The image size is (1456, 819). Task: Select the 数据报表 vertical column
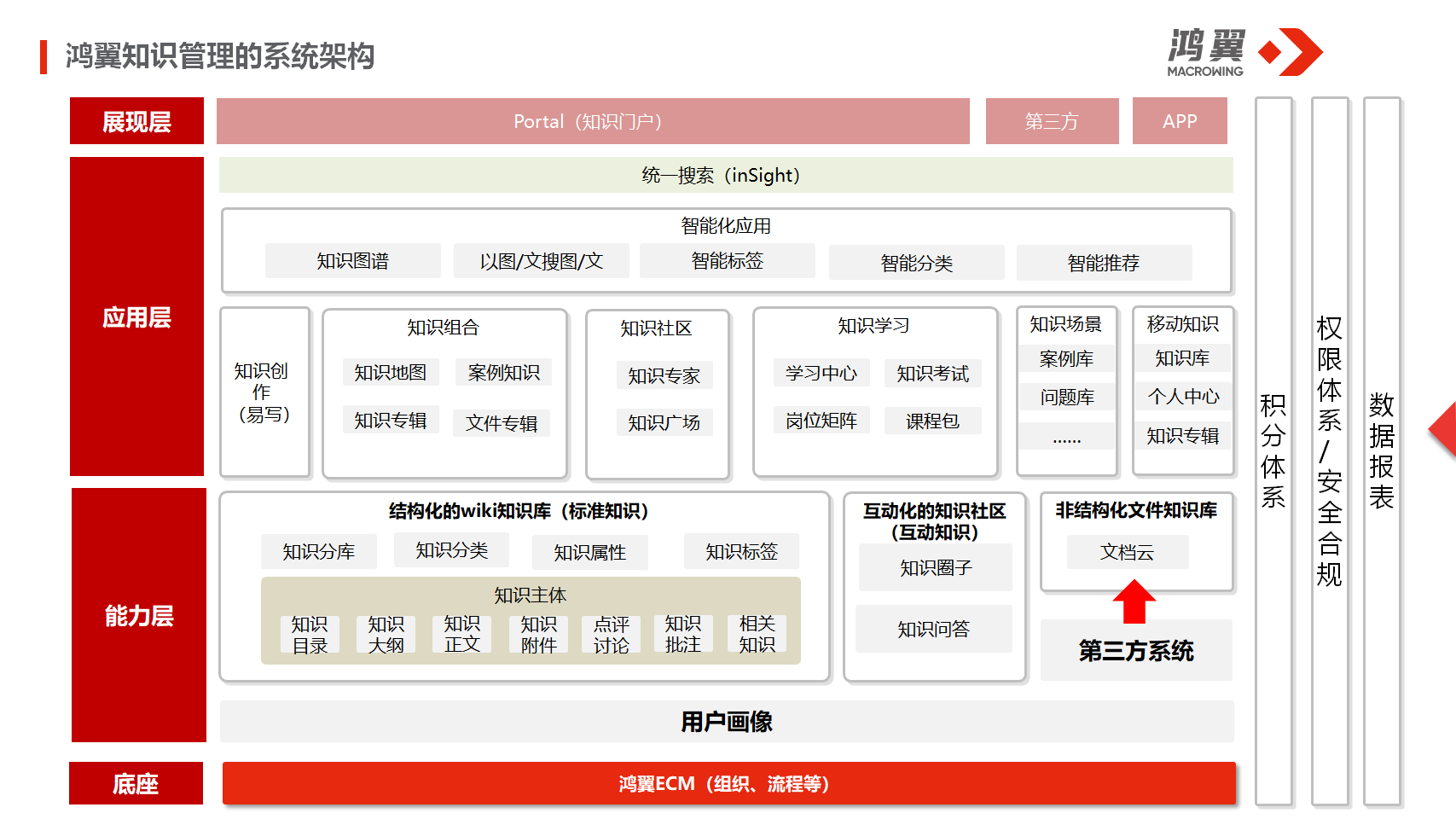point(1381,450)
